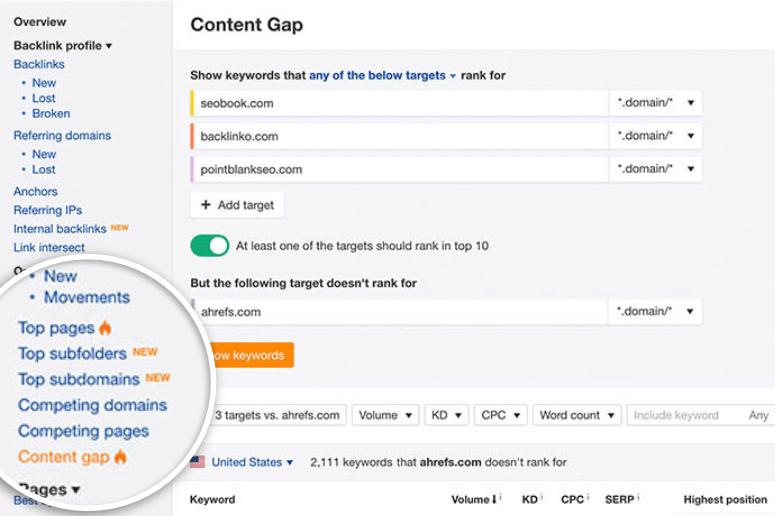Open the CPC filter dropdown
The width and height of the screenshot is (775, 516).
pos(501,415)
